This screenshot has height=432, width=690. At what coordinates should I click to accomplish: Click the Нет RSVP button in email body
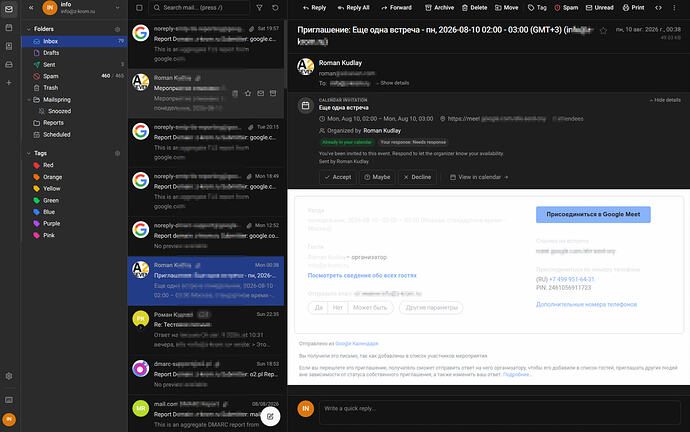338,308
